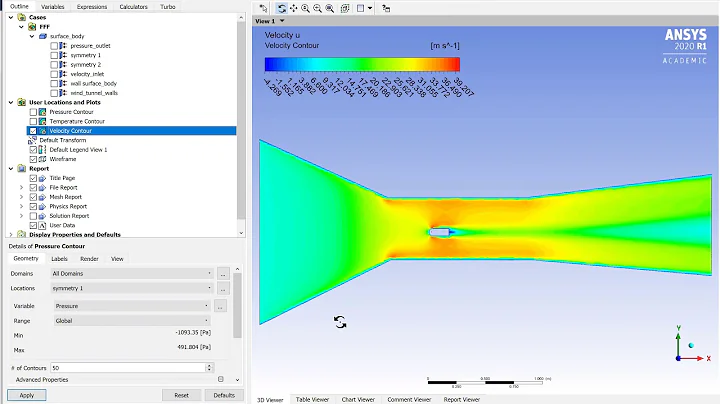Click the Apply button
This screenshot has height=404, width=720.
click(x=27, y=395)
